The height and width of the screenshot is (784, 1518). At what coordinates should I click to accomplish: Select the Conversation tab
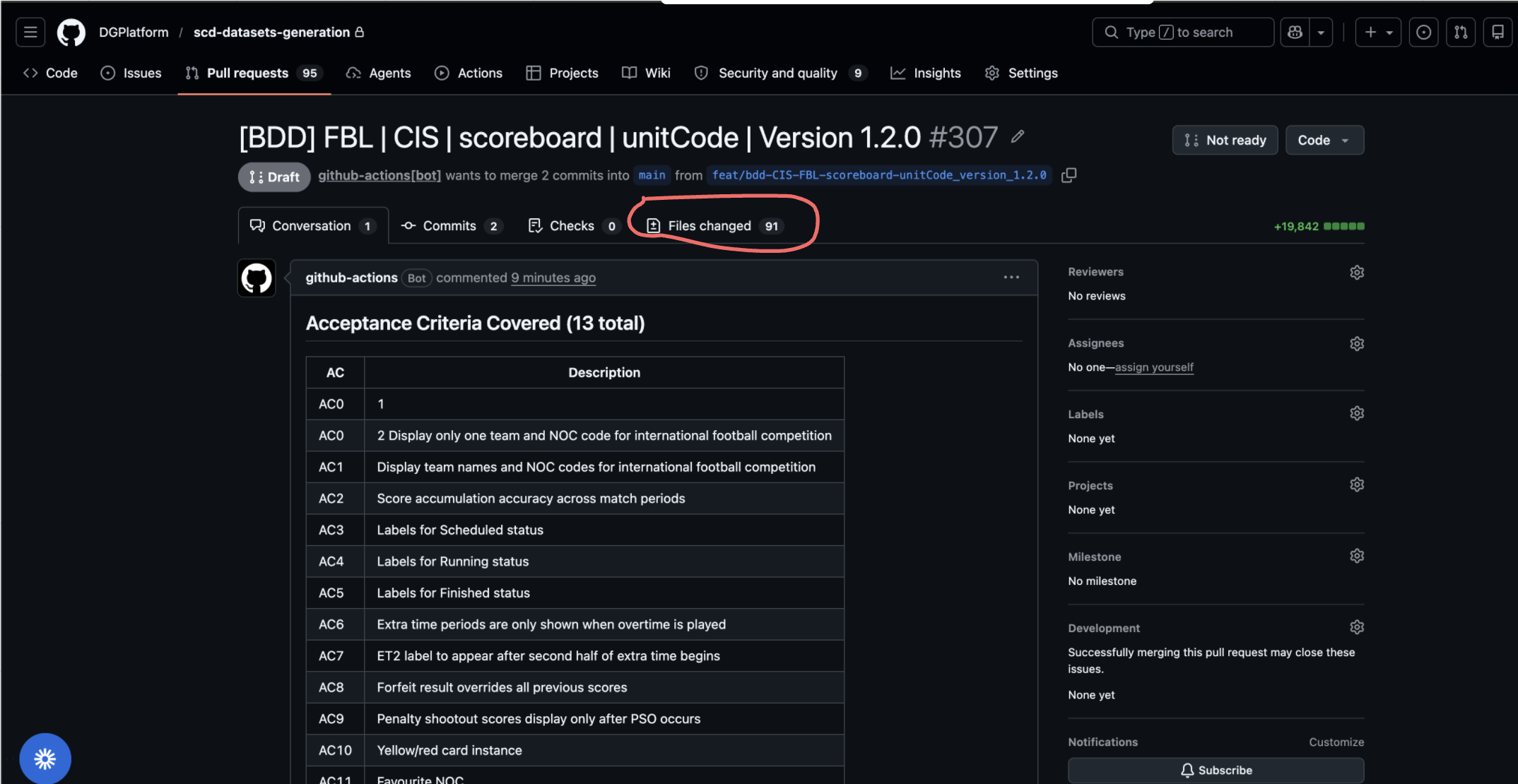(x=313, y=226)
